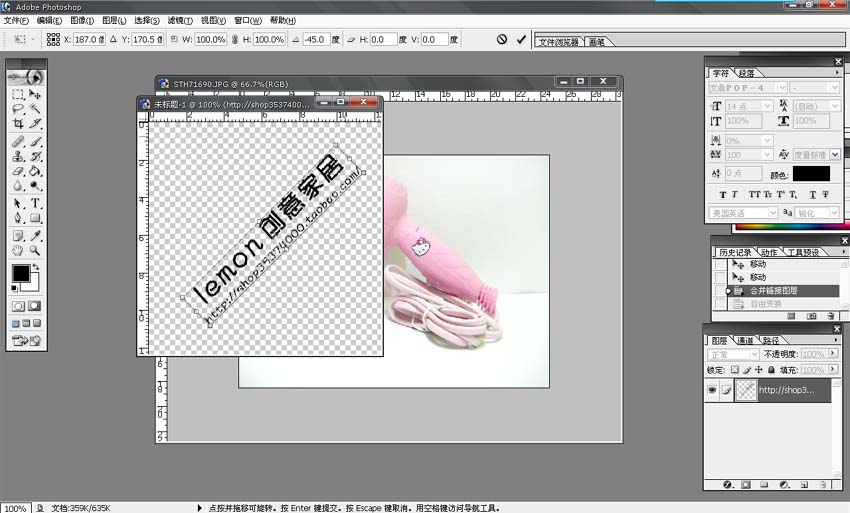Open the layer blend mode 正常 dropdown
The image size is (850, 513).
[x=754, y=354]
